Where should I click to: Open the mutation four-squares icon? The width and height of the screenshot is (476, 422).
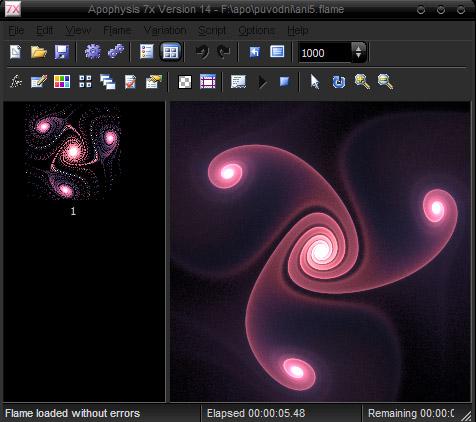(x=85, y=81)
